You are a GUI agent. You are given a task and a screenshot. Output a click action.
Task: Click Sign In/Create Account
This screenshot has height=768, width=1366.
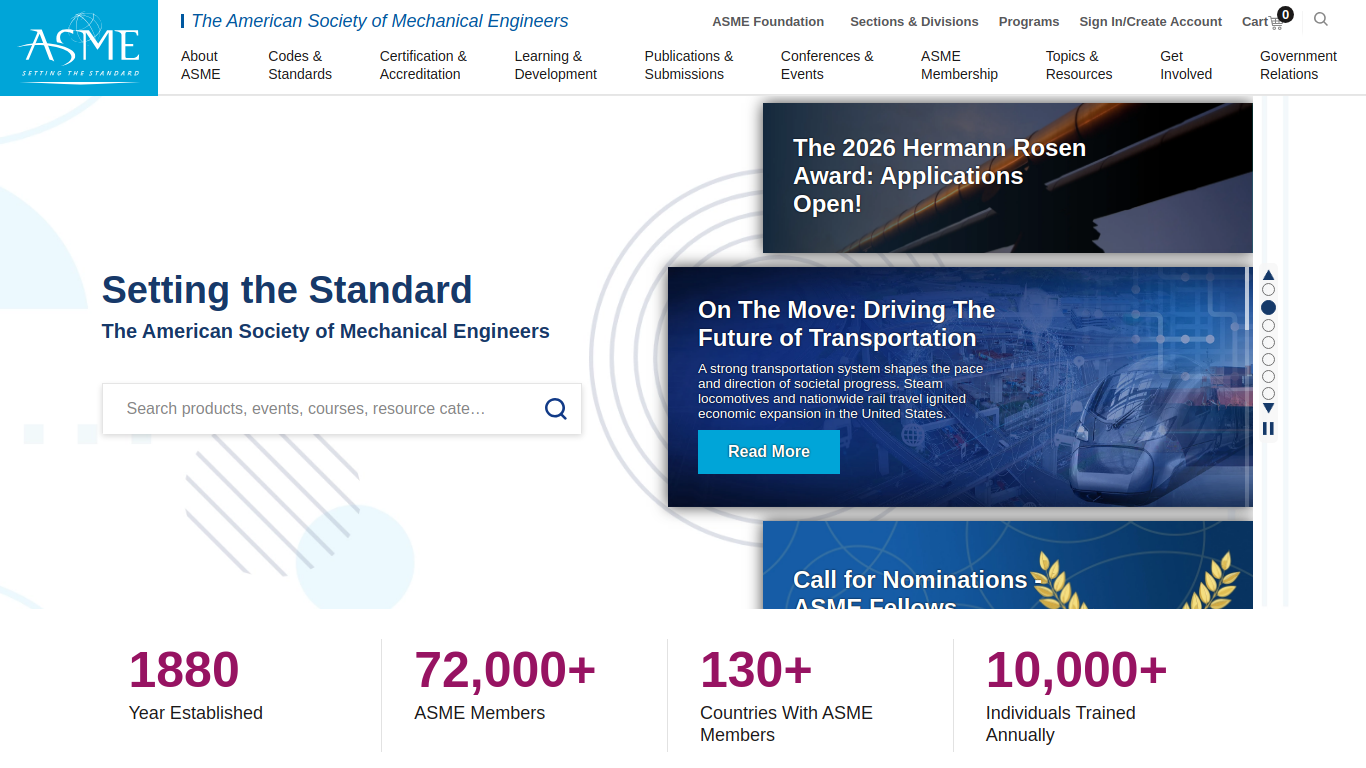point(1150,21)
